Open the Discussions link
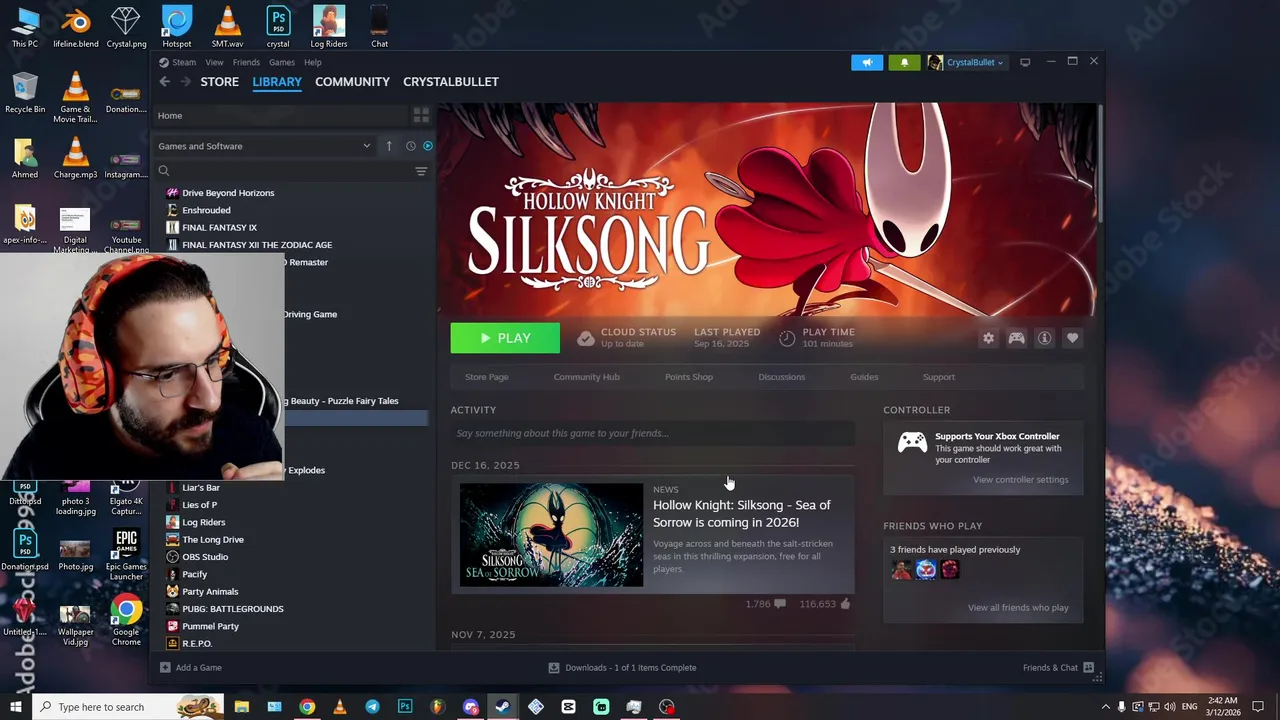The height and width of the screenshot is (720, 1280). (781, 377)
